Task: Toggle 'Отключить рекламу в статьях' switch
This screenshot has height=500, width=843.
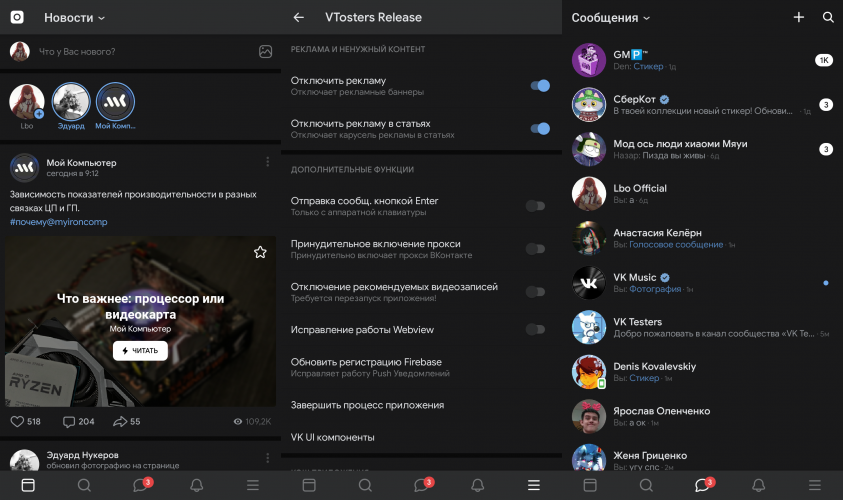Action: point(540,128)
